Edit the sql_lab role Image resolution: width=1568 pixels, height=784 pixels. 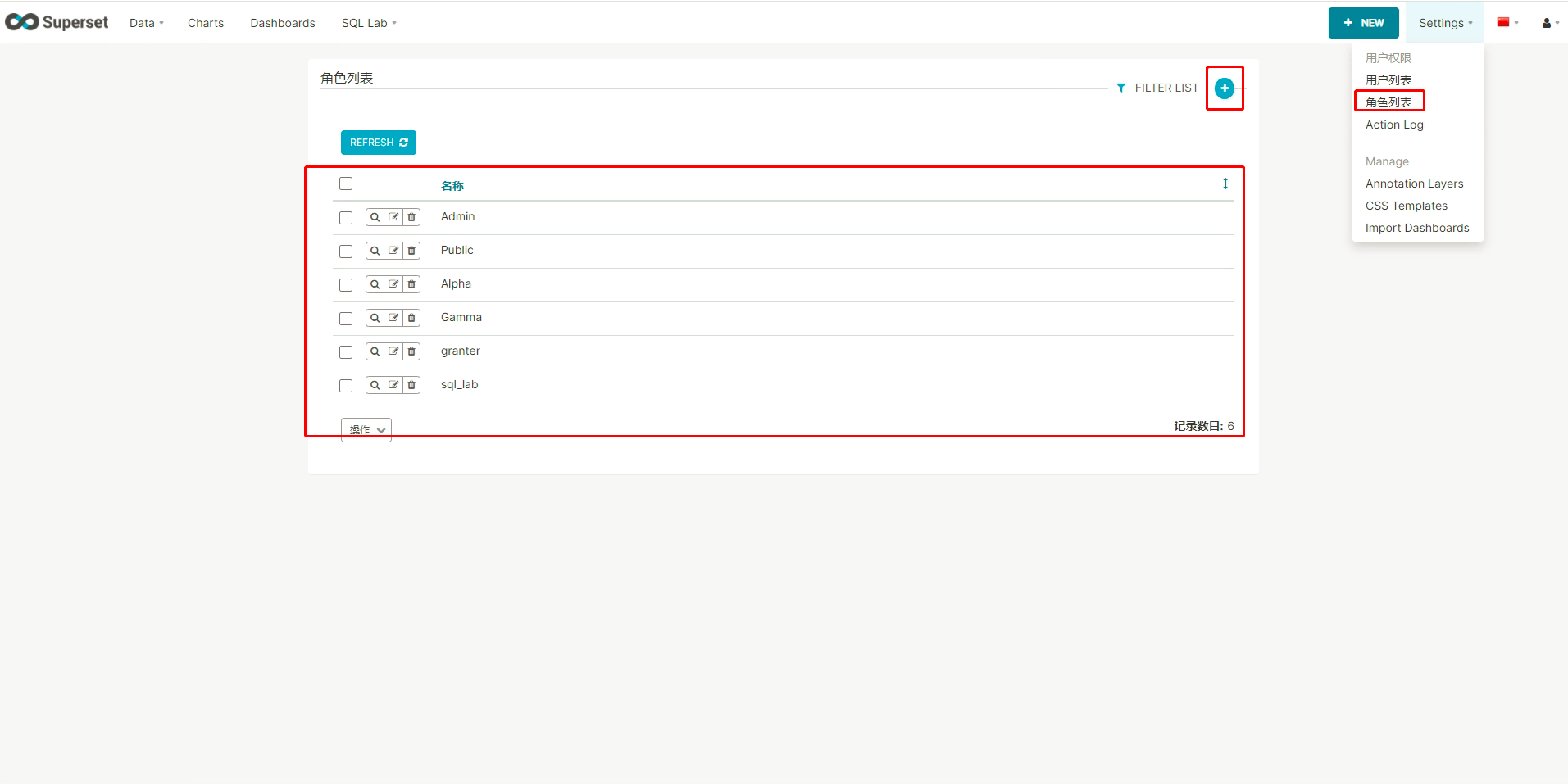[x=393, y=385]
